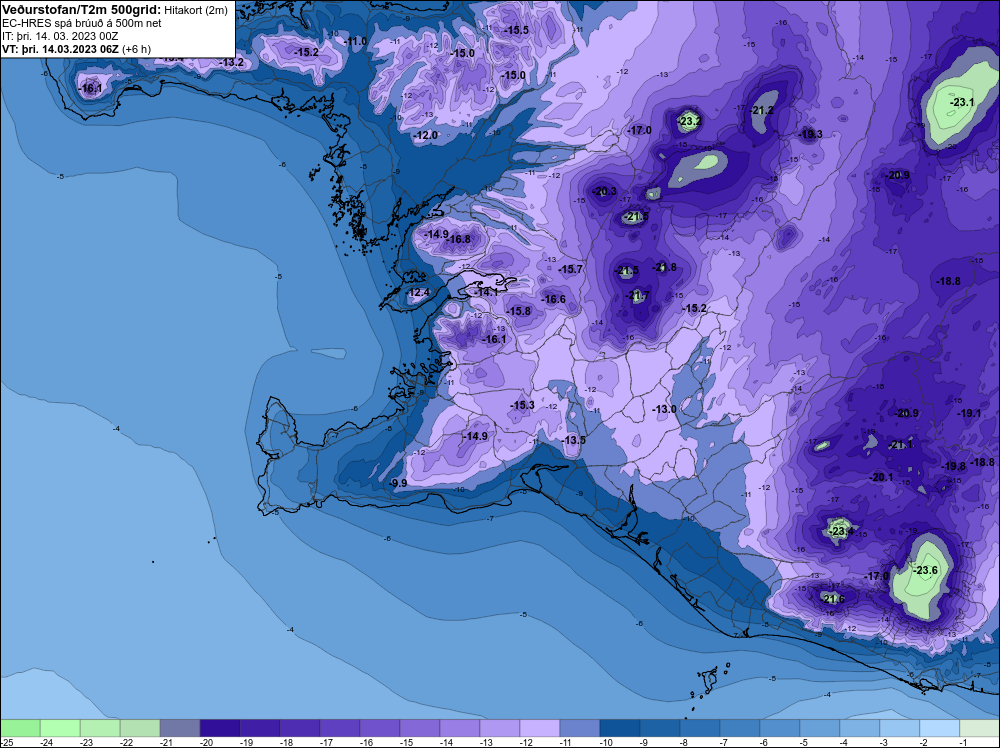Pick the legend swatch labeled -4

[x=859, y=728]
